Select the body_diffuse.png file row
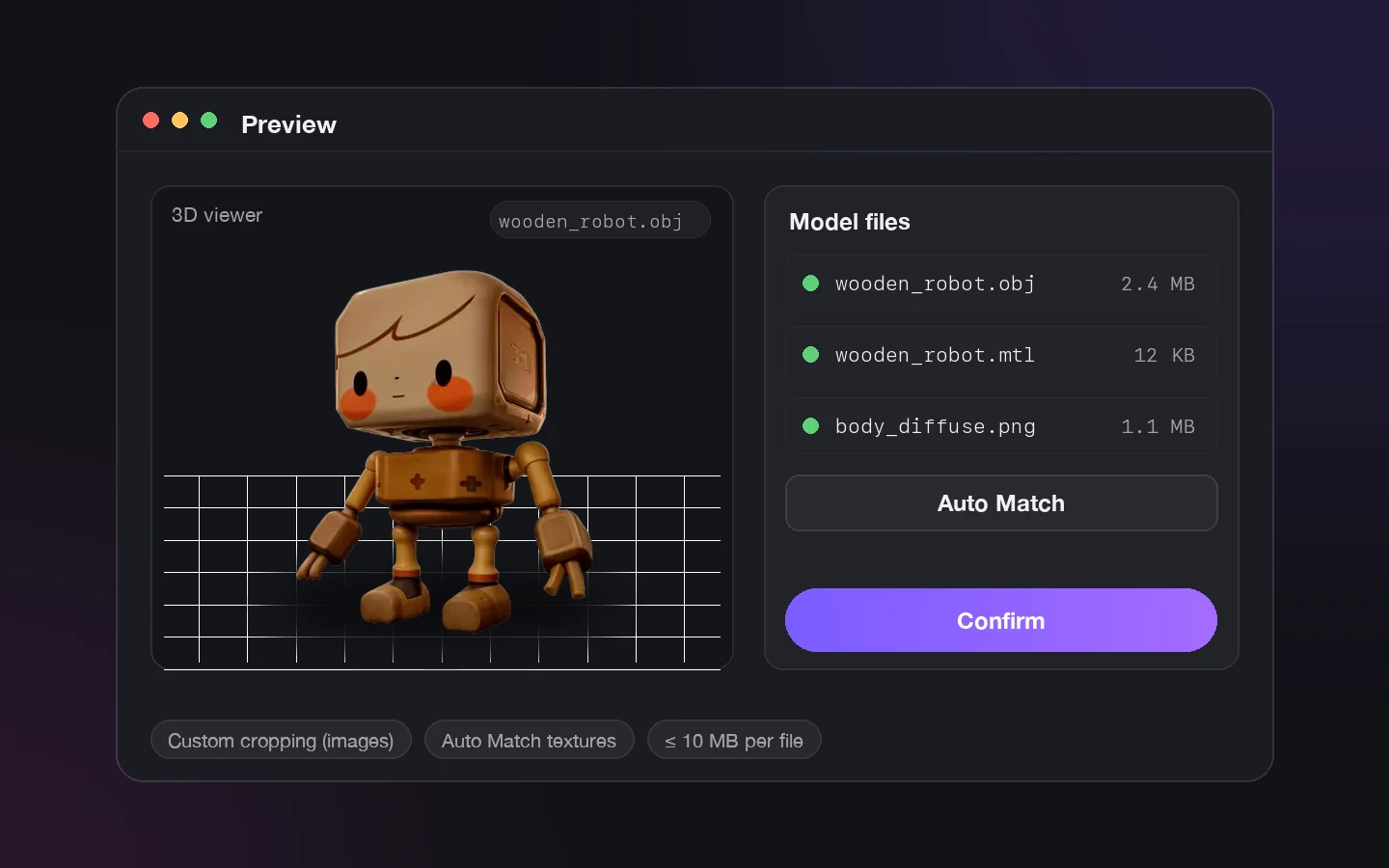The width and height of the screenshot is (1389, 868). tap(1000, 426)
